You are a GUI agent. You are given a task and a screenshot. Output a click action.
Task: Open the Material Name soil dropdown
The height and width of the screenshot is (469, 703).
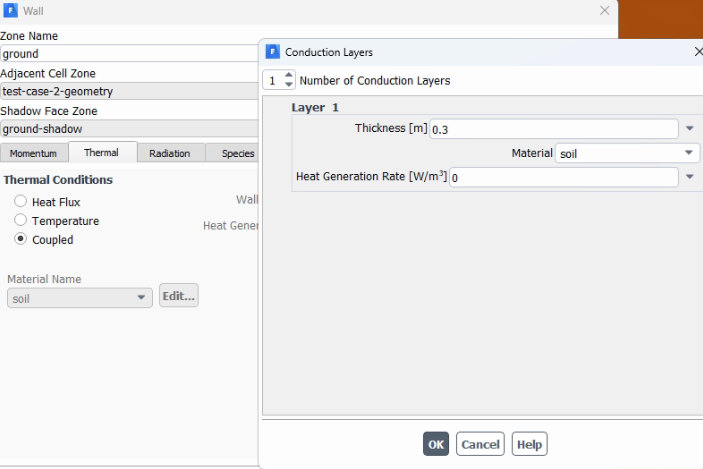[80, 298]
